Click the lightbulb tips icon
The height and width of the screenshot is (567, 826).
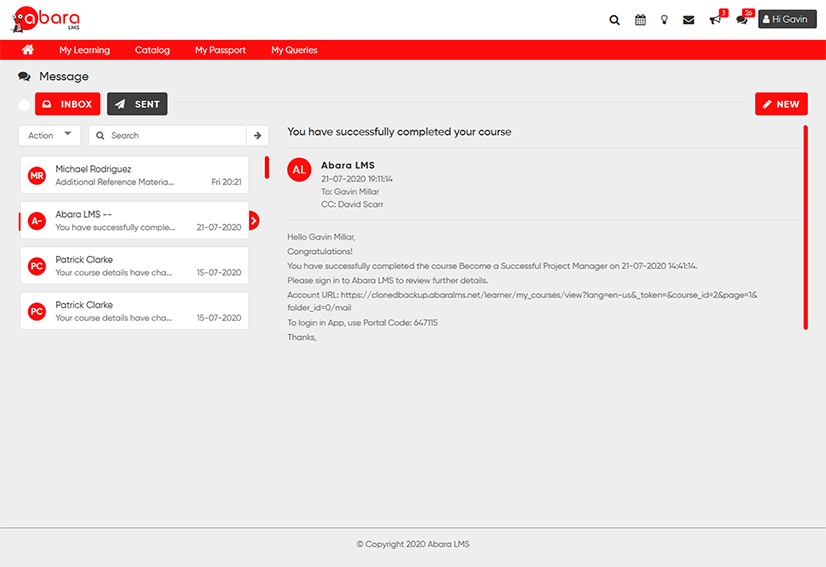point(664,20)
